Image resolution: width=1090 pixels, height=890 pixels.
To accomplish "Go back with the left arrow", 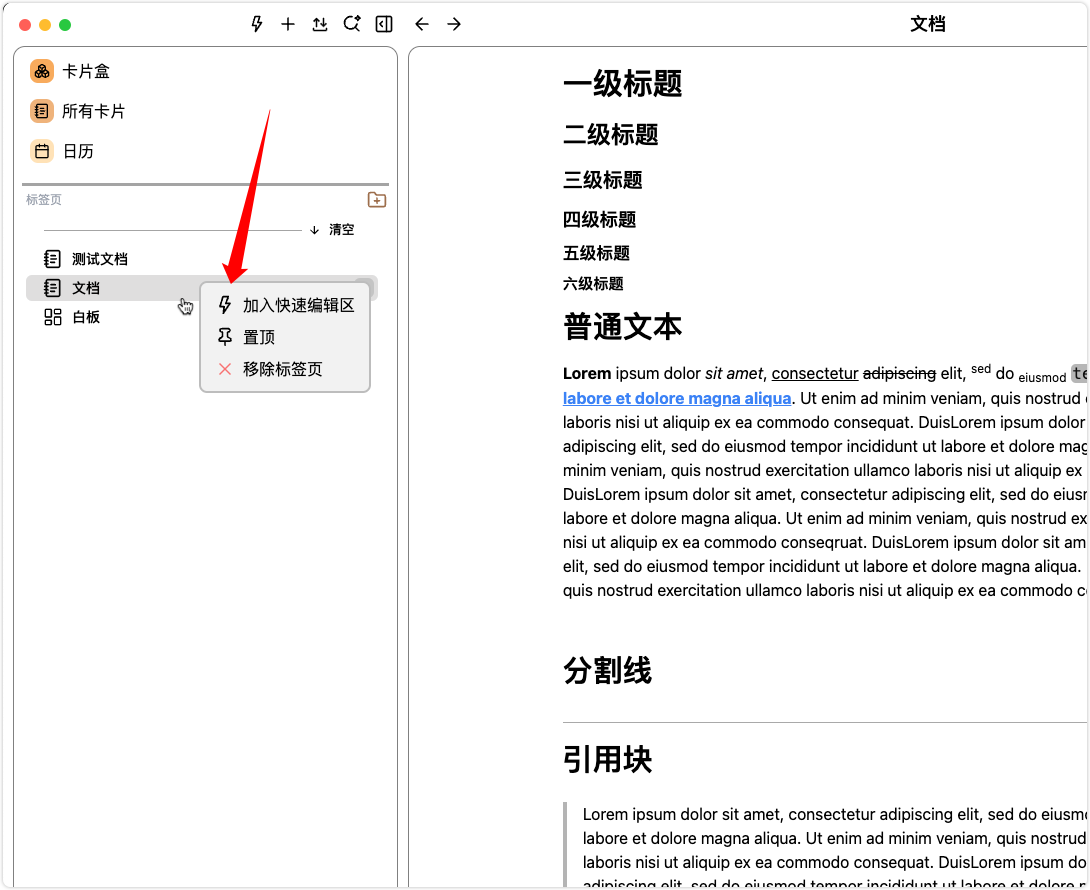I will pyautogui.click(x=422, y=24).
